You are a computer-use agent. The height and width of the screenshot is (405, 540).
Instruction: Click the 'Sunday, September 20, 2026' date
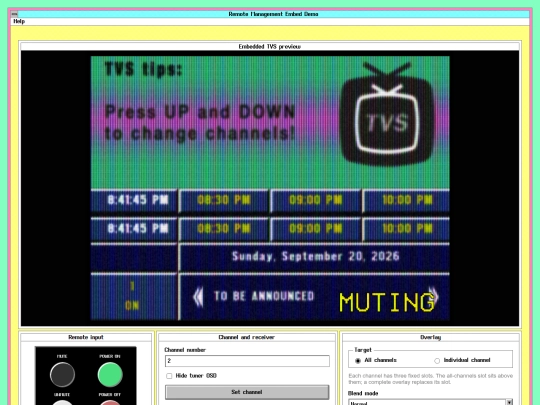click(315, 256)
